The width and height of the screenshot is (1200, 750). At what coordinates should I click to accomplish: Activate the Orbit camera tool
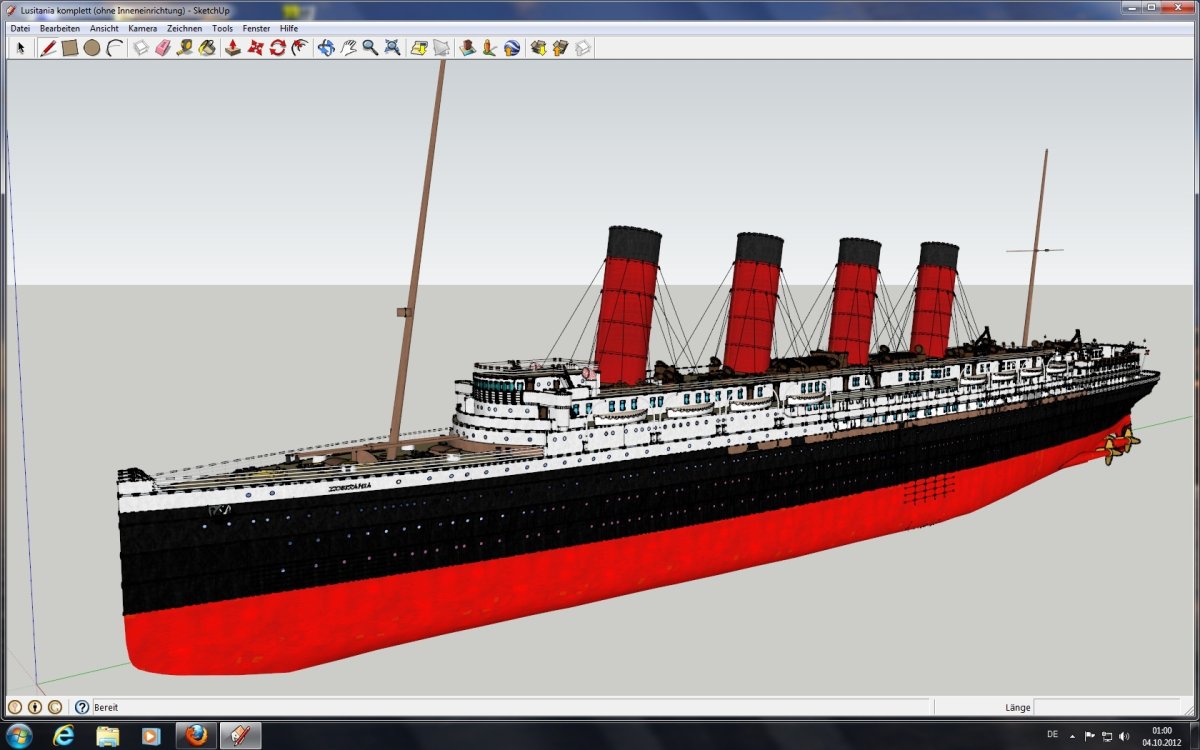coord(326,48)
